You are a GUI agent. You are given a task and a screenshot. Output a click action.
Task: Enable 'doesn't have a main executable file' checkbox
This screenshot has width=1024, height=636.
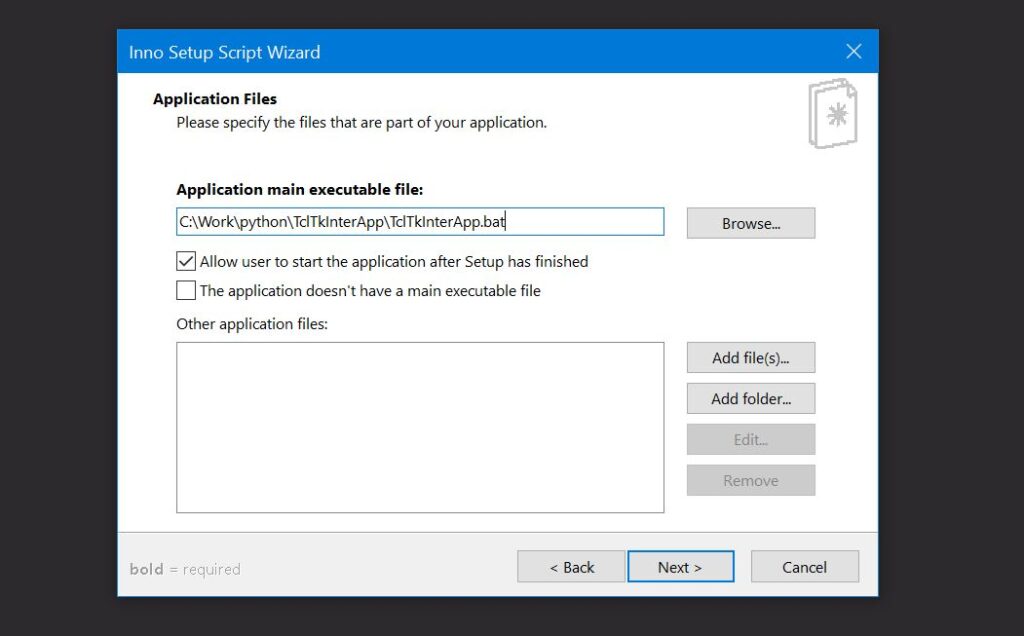(186, 291)
